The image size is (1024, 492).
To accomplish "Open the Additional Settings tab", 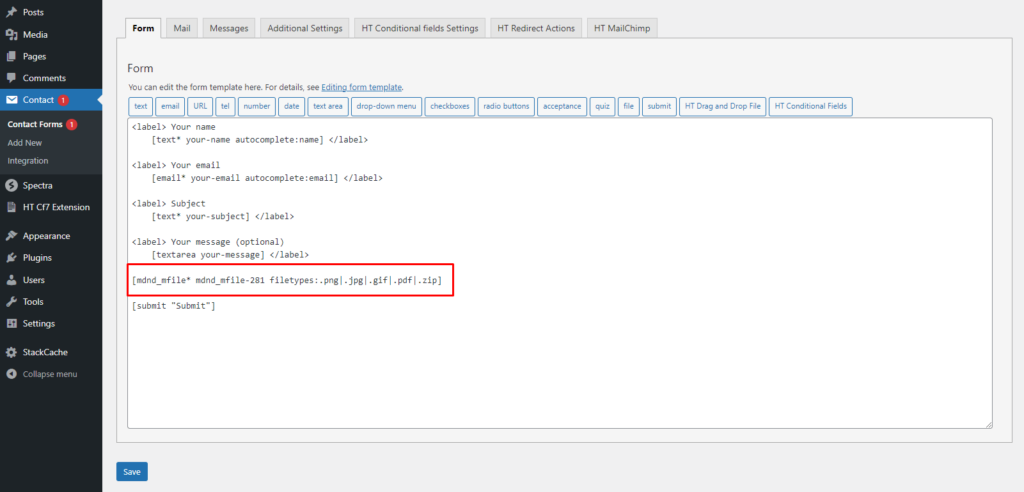I will (305, 28).
